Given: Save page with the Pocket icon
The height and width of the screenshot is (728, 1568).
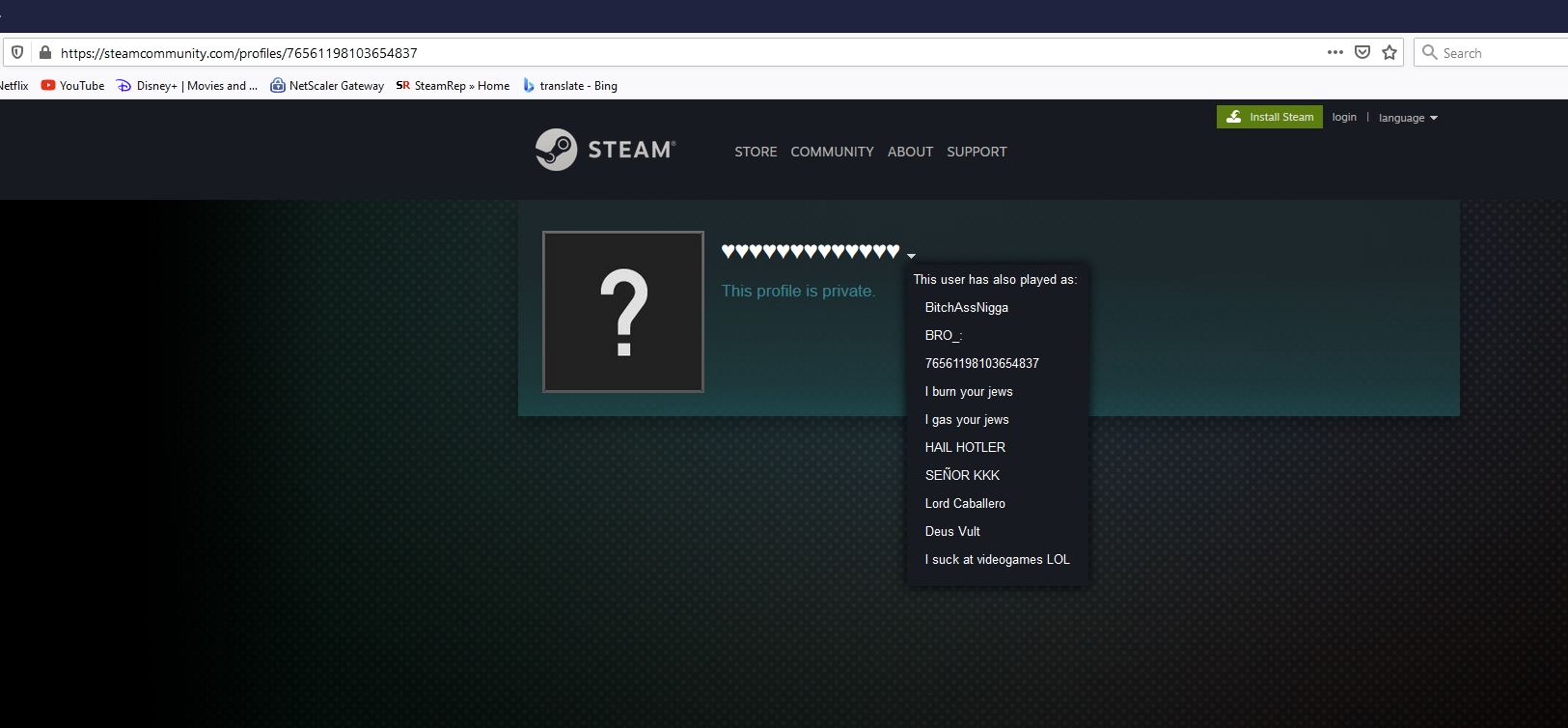Looking at the screenshot, I should [x=1362, y=52].
